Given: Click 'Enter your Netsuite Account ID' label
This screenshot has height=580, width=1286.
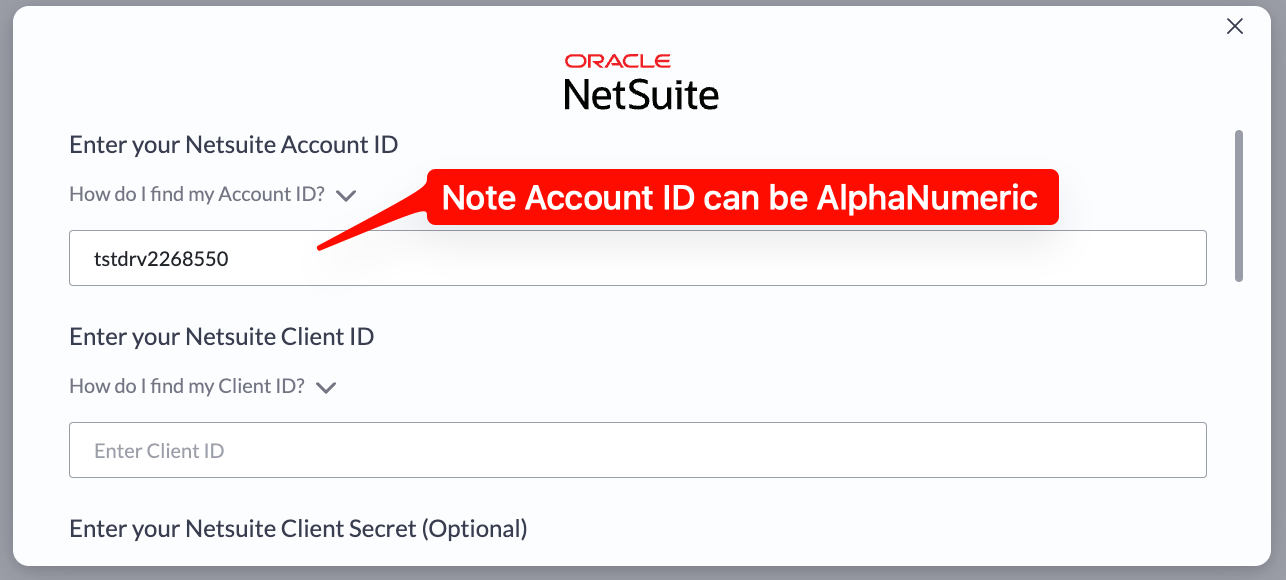Looking at the screenshot, I should click(234, 145).
